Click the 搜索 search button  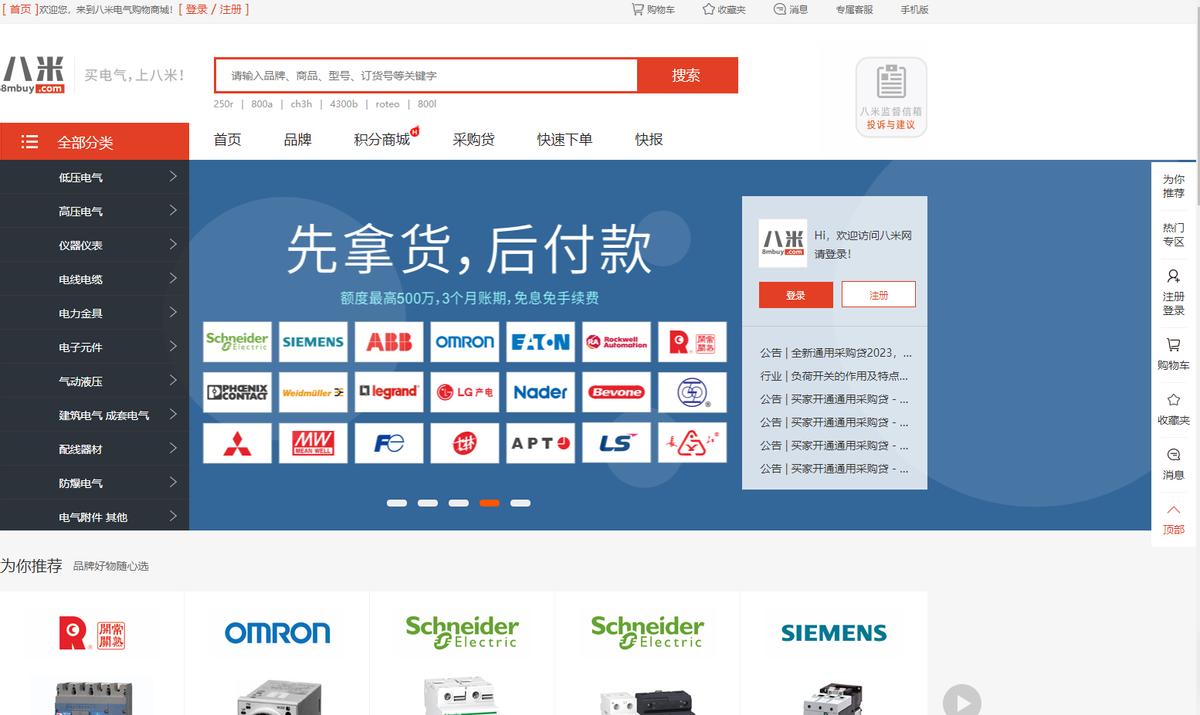click(x=687, y=74)
